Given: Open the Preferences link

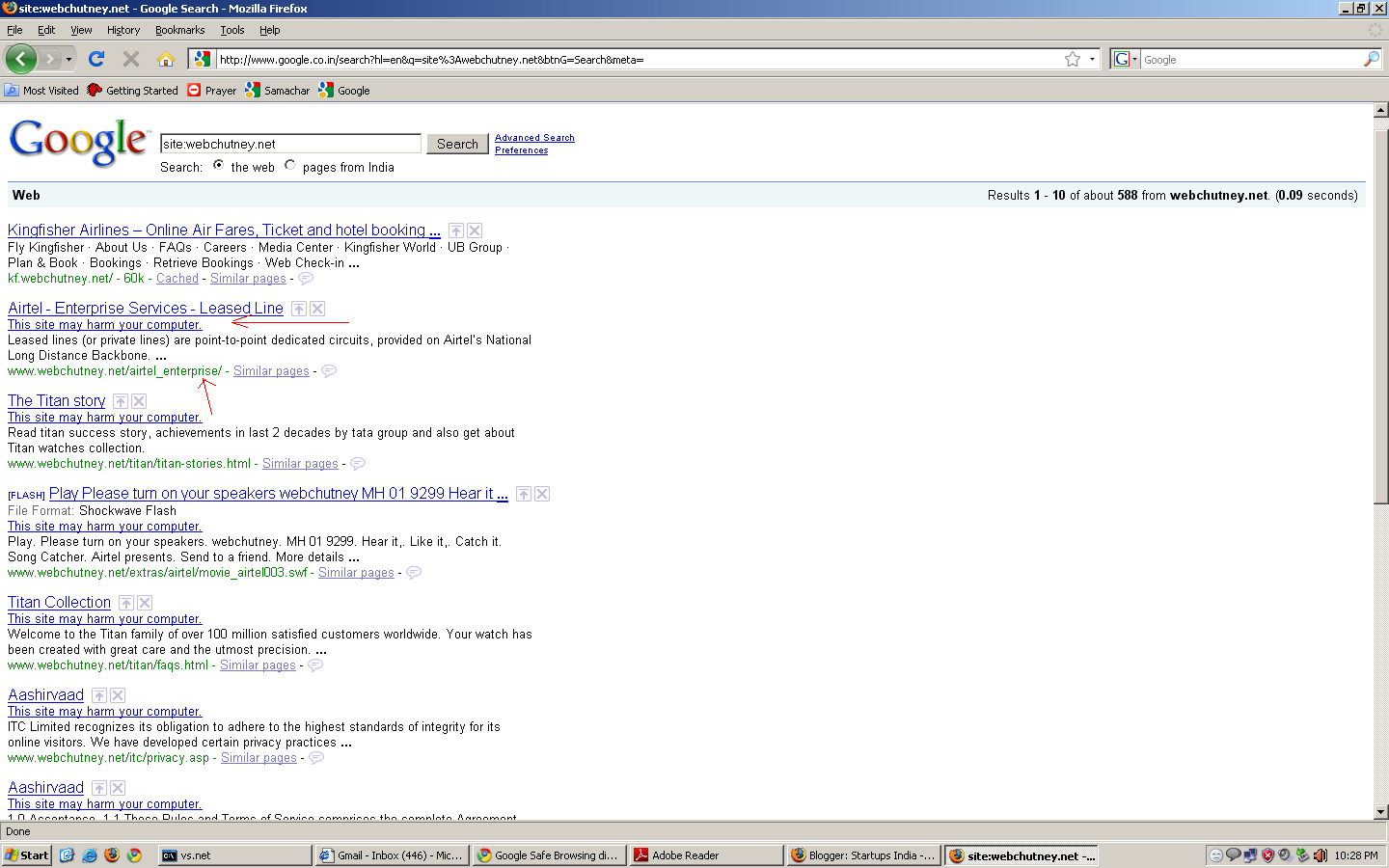Looking at the screenshot, I should point(521,150).
